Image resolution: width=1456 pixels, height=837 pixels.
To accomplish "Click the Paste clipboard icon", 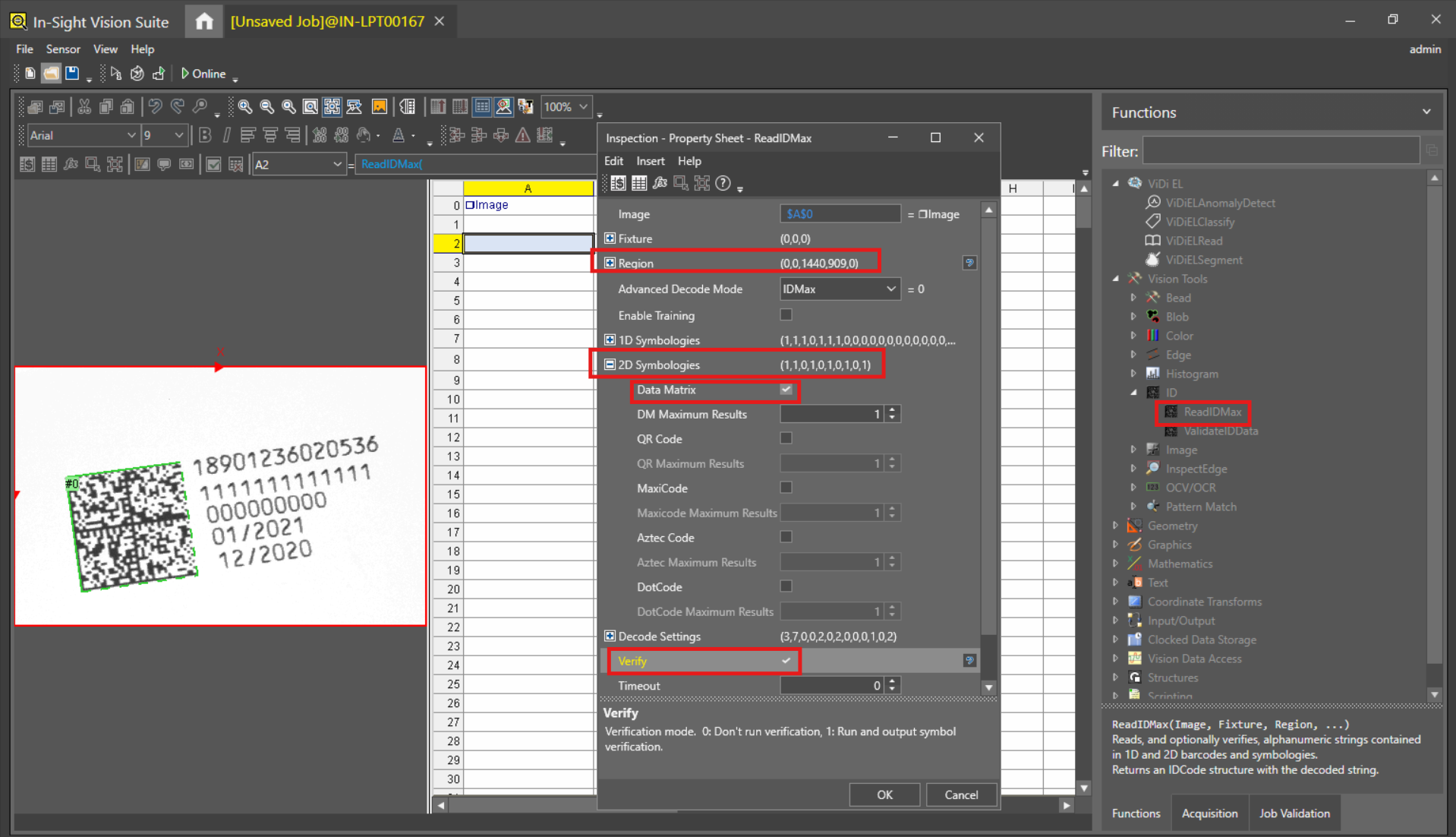I will [x=128, y=107].
